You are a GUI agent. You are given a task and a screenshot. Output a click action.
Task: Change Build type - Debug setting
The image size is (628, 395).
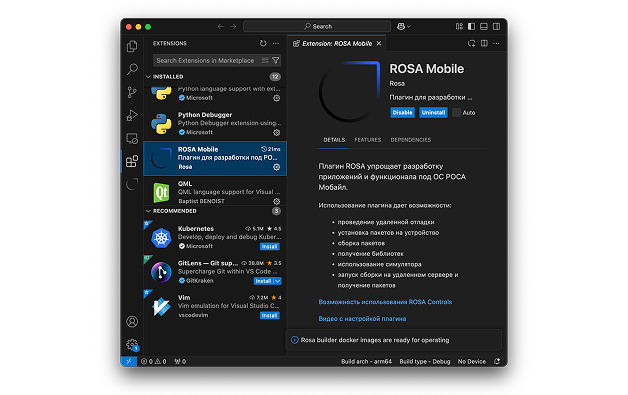[425, 361]
